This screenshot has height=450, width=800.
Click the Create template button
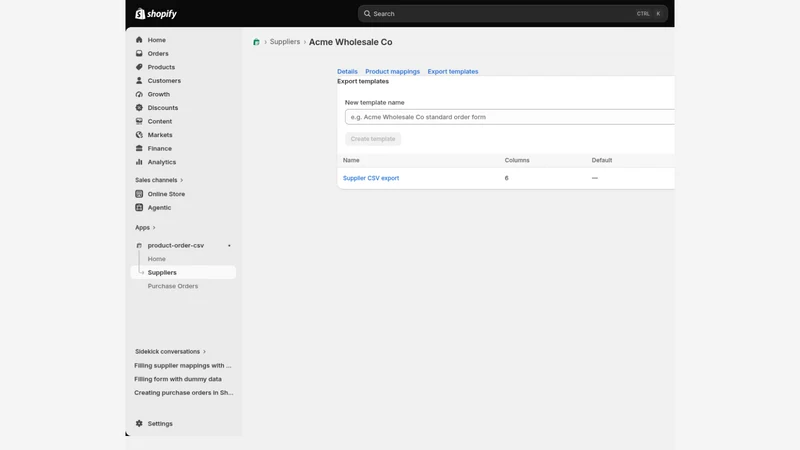373,139
